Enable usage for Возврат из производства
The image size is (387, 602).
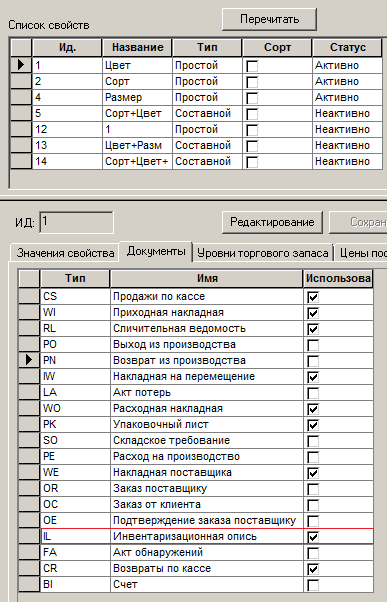pos(313,361)
